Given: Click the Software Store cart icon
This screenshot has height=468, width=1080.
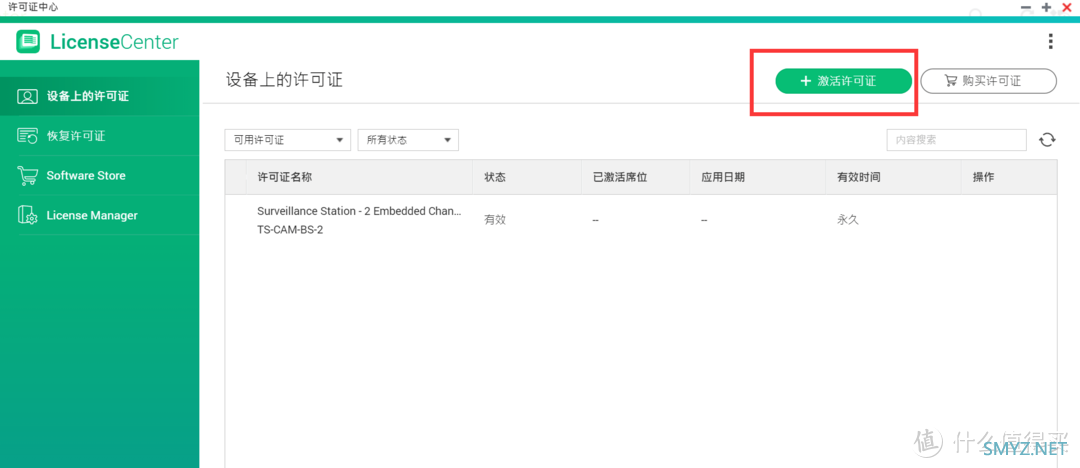Looking at the screenshot, I should pyautogui.click(x=27, y=176).
